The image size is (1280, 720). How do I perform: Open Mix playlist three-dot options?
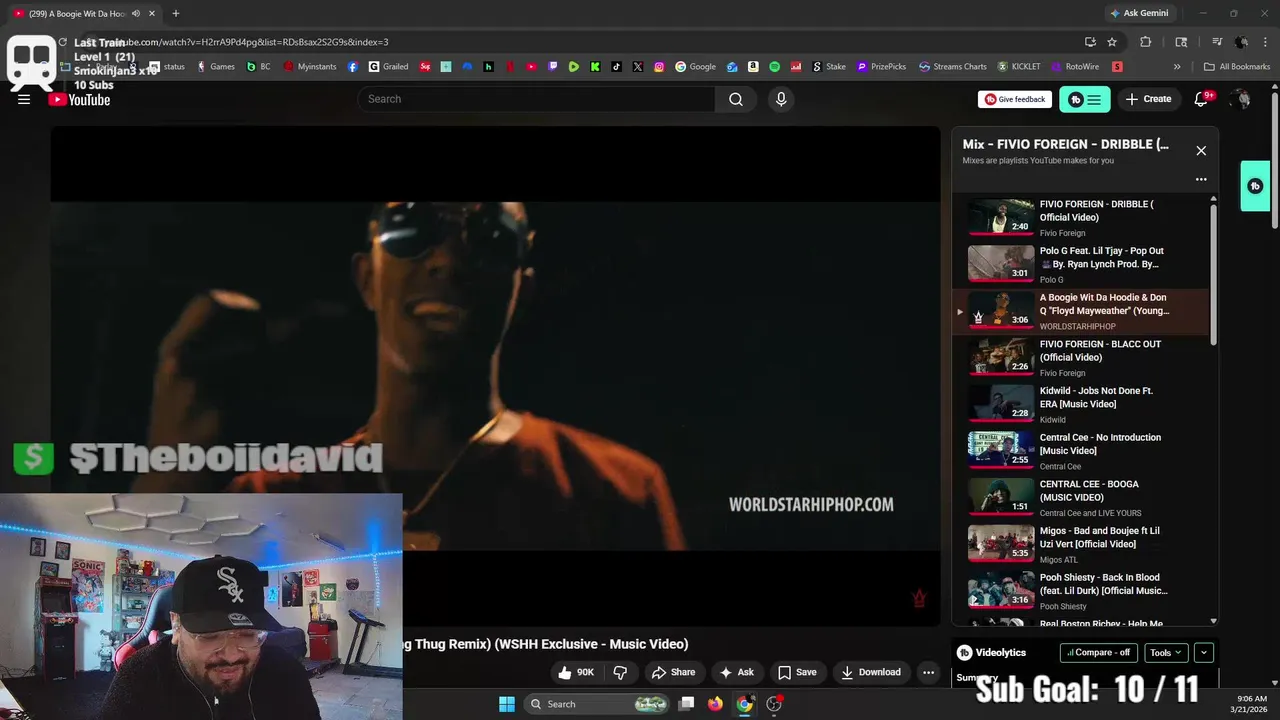coord(1201,180)
